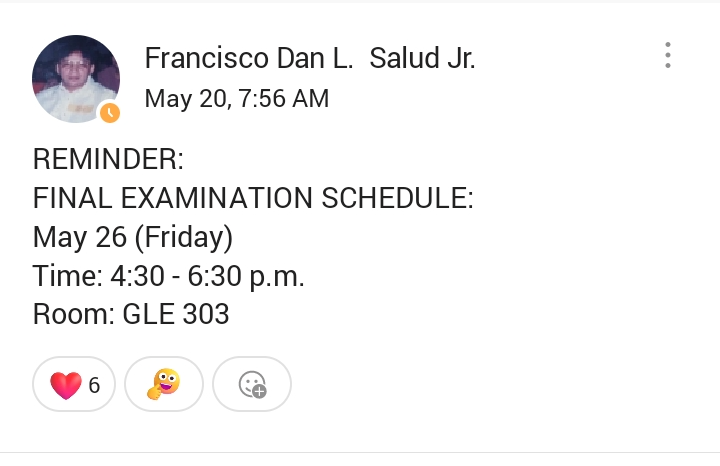The width and height of the screenshot is (720, 466).
Task: Click the GLE 303 room code
Action: click(x=176, y=314)
